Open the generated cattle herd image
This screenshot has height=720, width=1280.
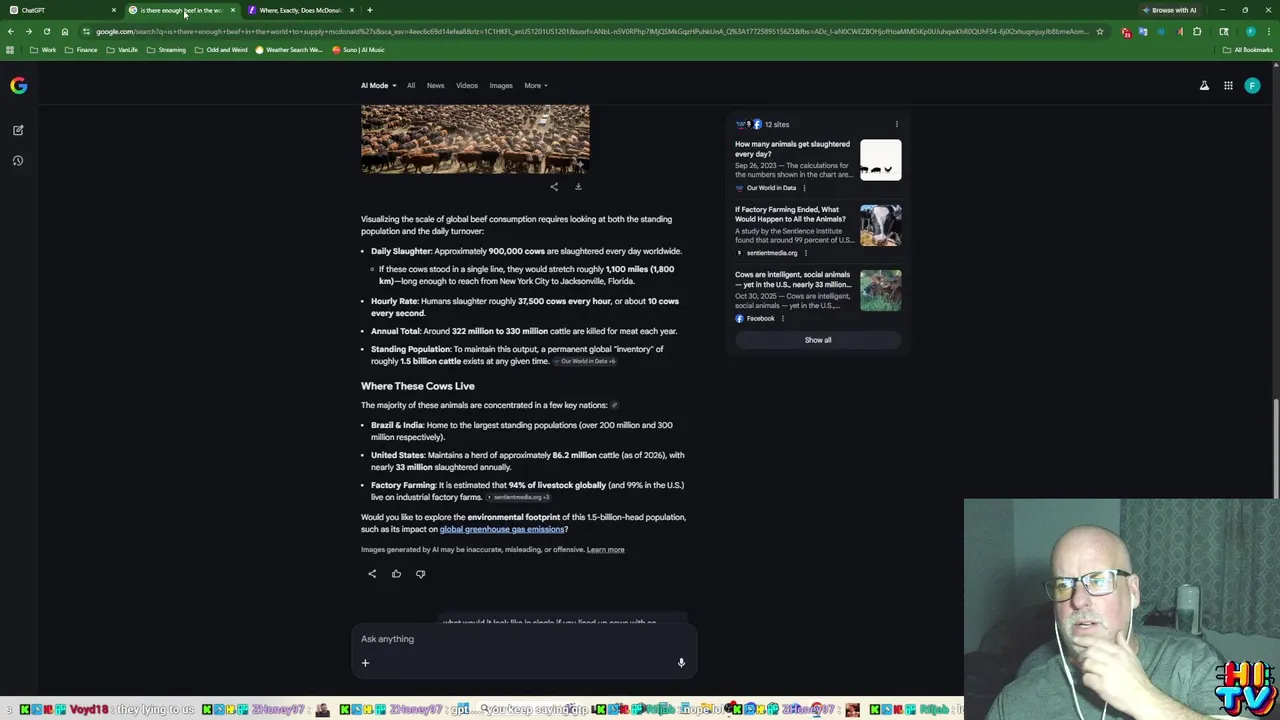pos(475,139)
